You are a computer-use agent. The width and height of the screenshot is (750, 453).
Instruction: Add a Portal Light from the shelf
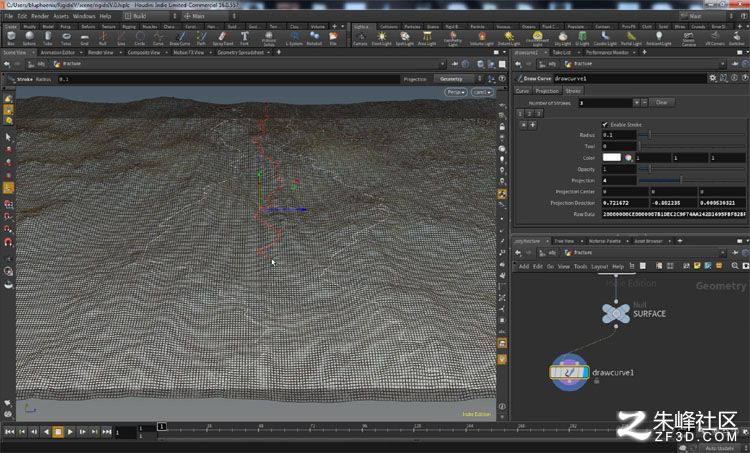631,38
